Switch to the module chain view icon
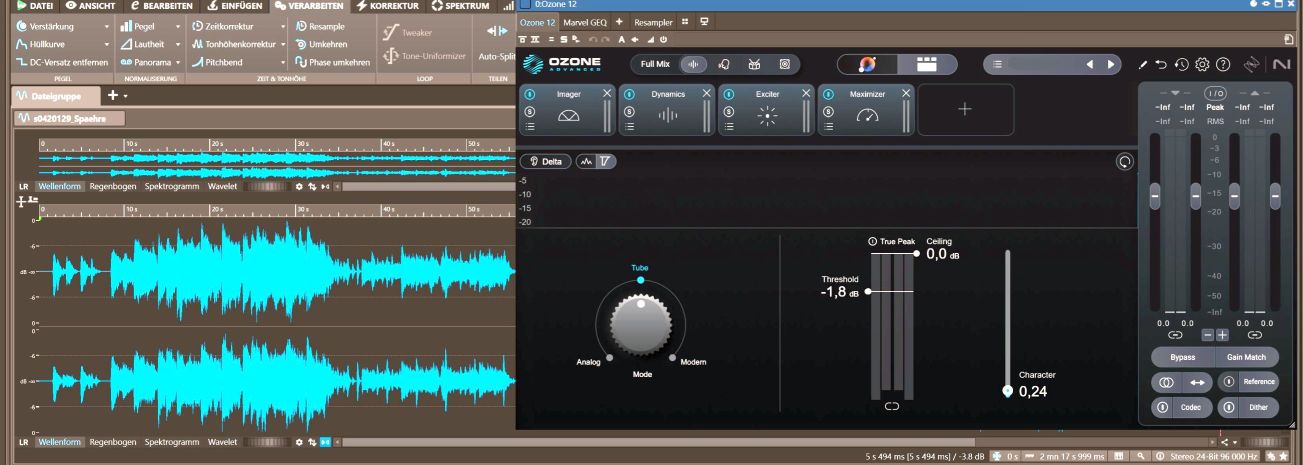Viewport: 1303px width, 465px height. 926,64
